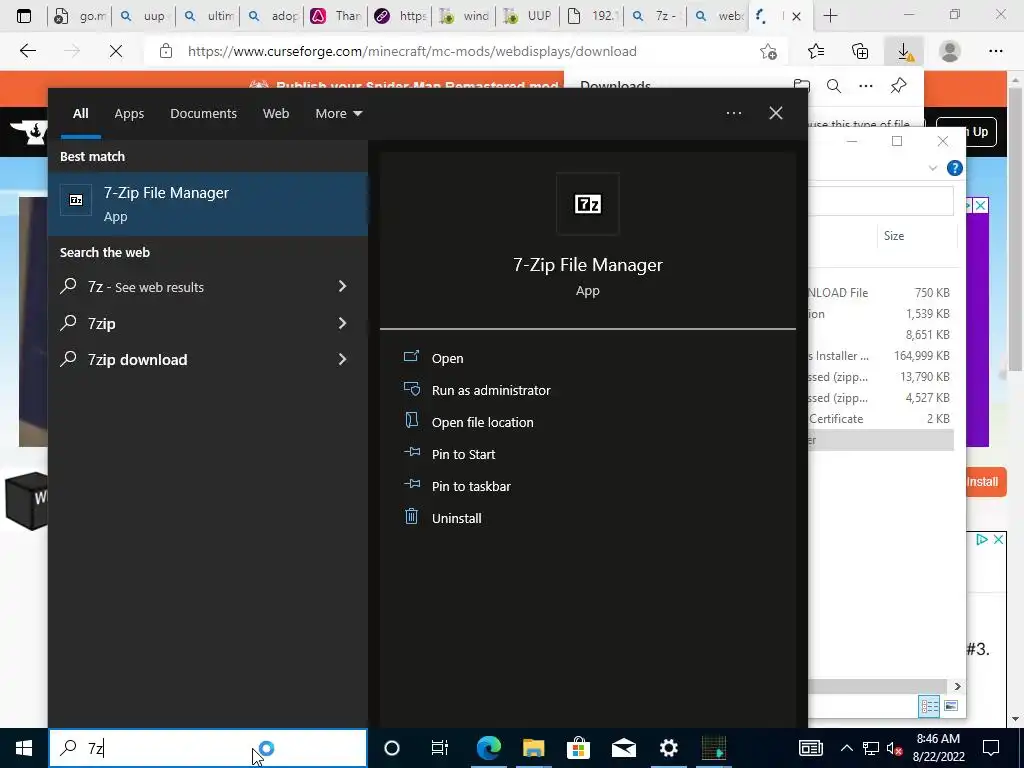Close the Windows search panel
This screenshot has height=768, width=1024.
coord(775,113)
